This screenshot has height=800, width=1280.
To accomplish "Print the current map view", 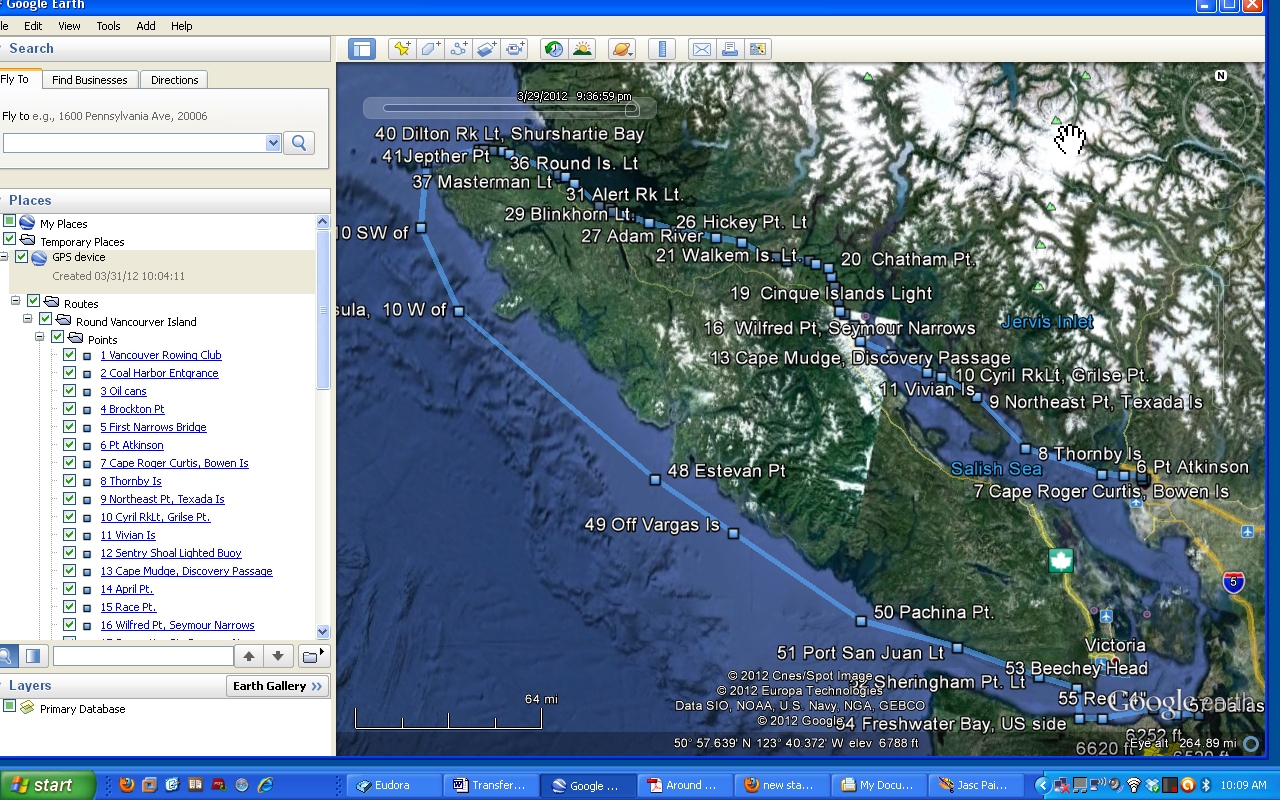I will click(x=730, y=49).
